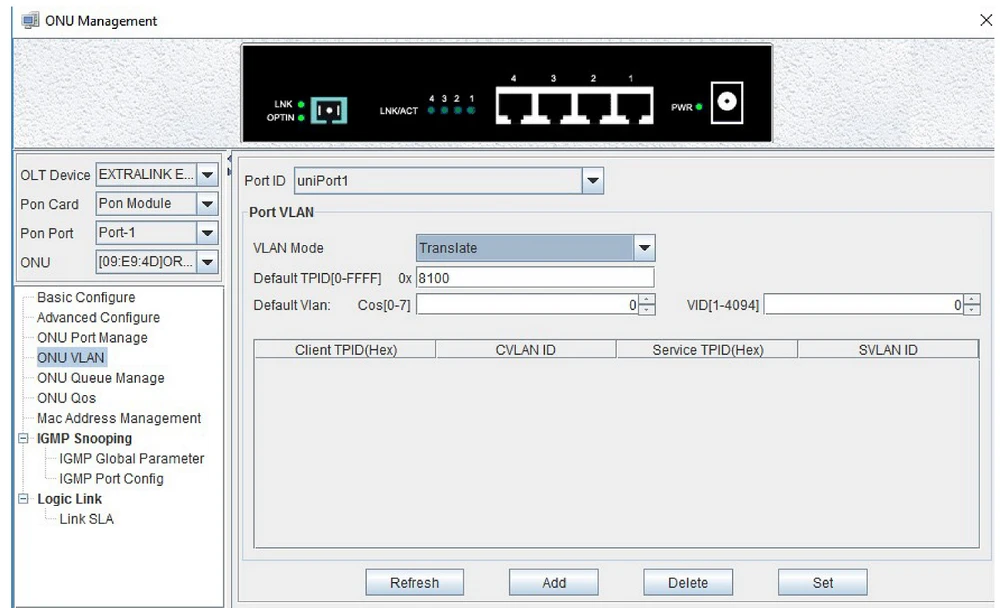The height and width of the screenshot is (608, 1000).
Task: Expand the Port ID combo box
Action: coord(593,181)
